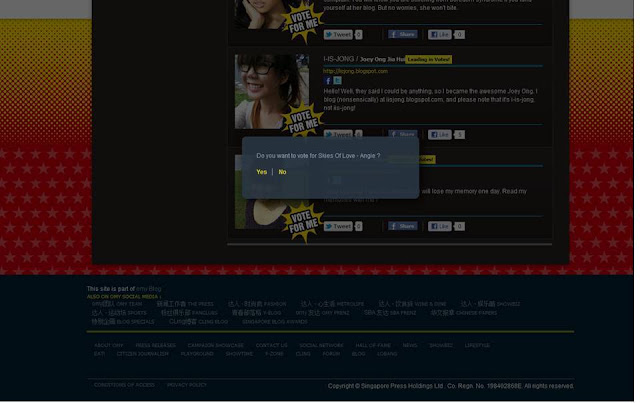This screenshot has width=640, height=403.
Task: Click Joey Ong's profile photo thumbnail
Action: click(271, 91)
